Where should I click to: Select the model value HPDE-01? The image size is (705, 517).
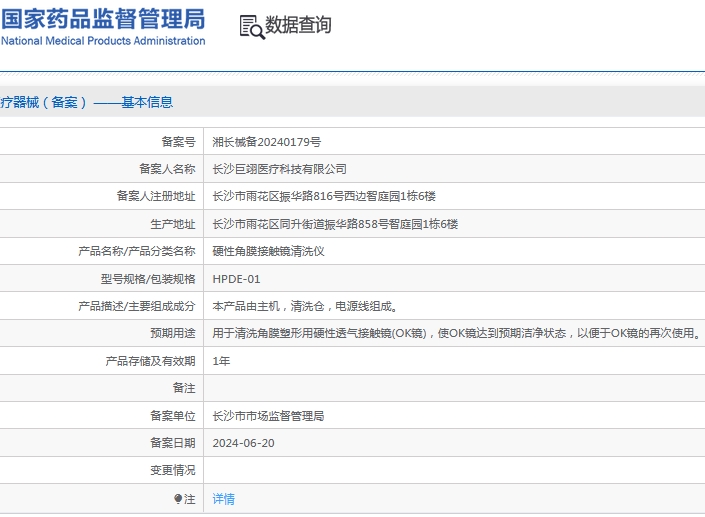[x=236, y=279]
